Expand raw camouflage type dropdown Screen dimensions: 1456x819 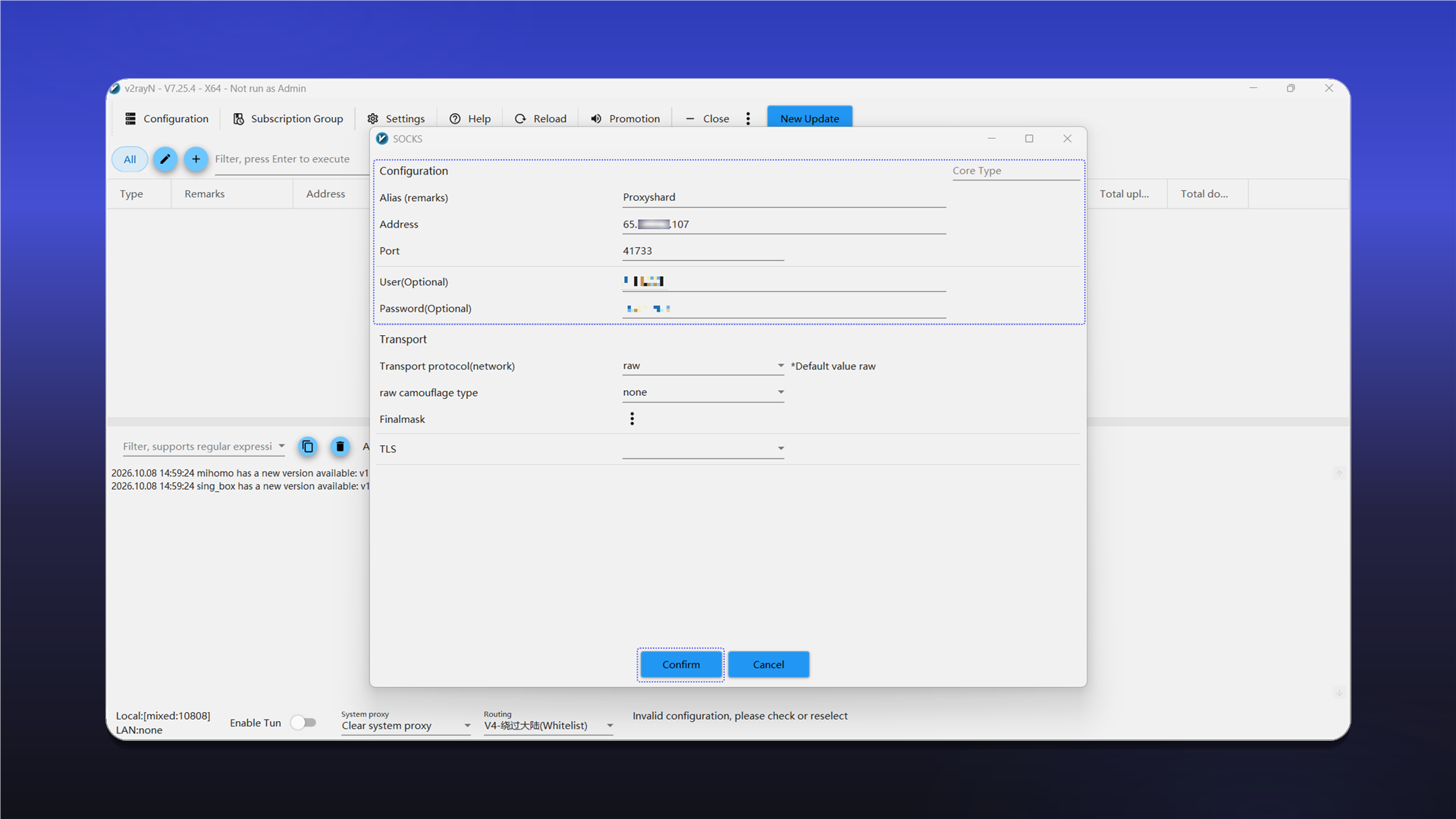703,393
